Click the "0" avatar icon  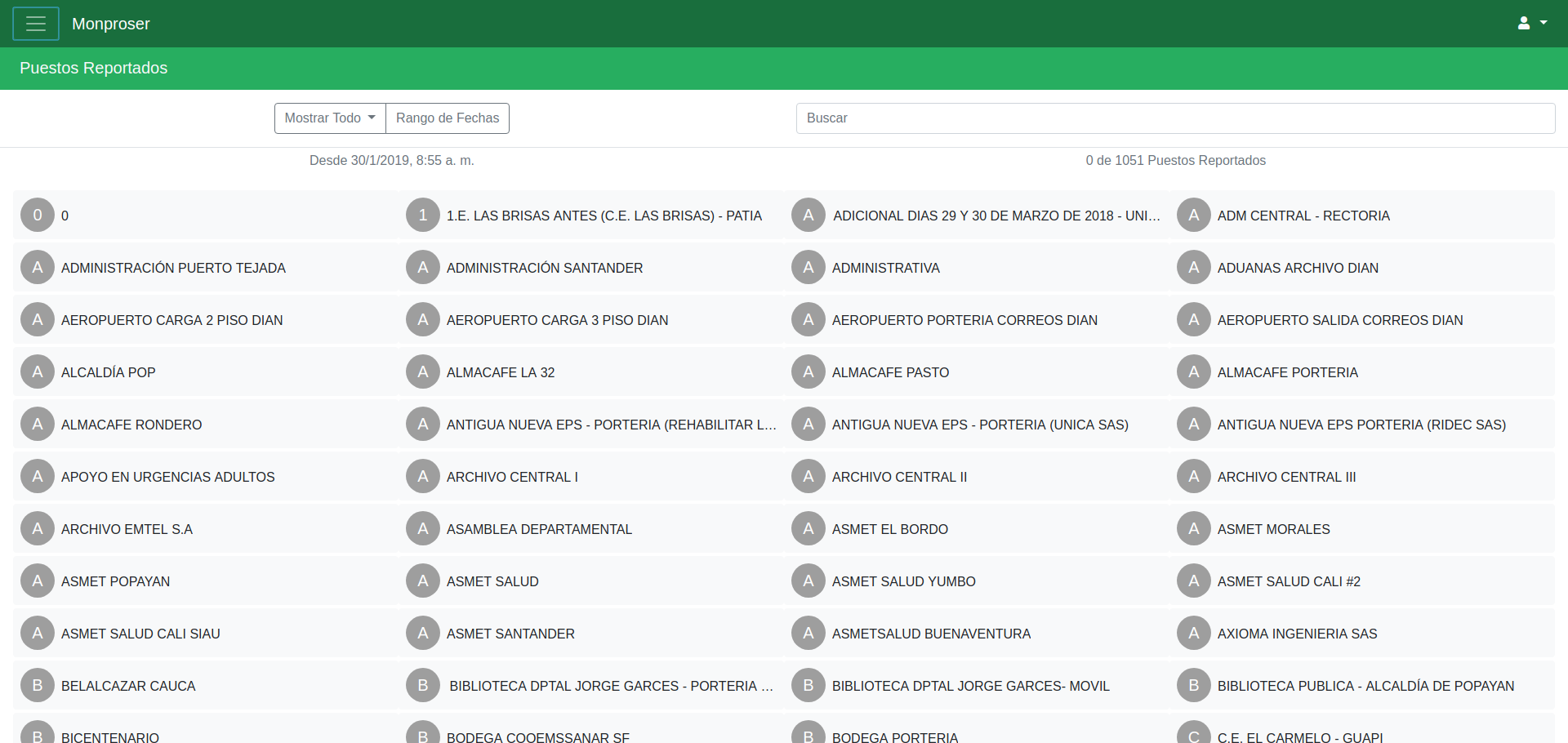[x=38, y=216]
